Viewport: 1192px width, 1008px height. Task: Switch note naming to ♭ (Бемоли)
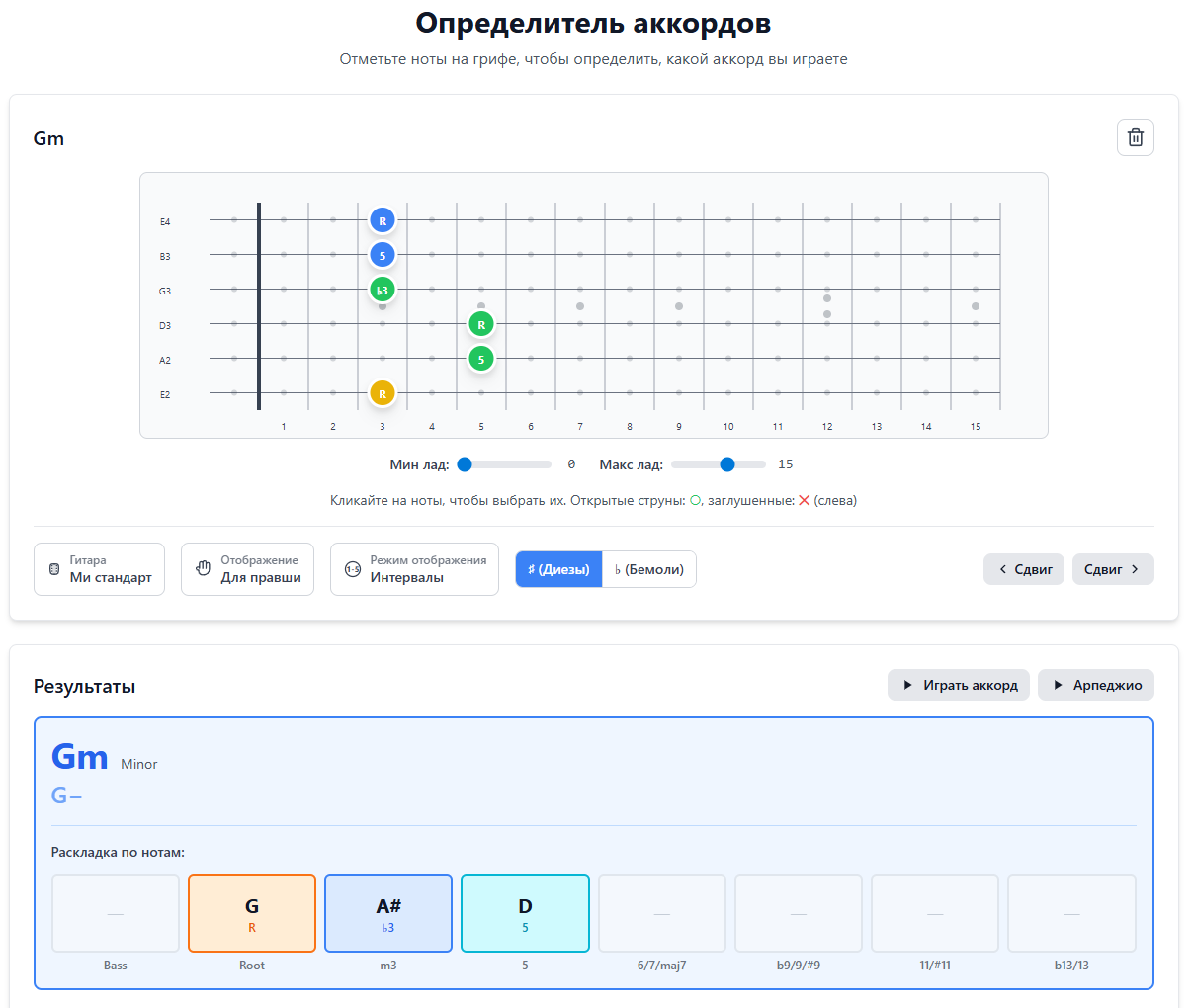648,568
